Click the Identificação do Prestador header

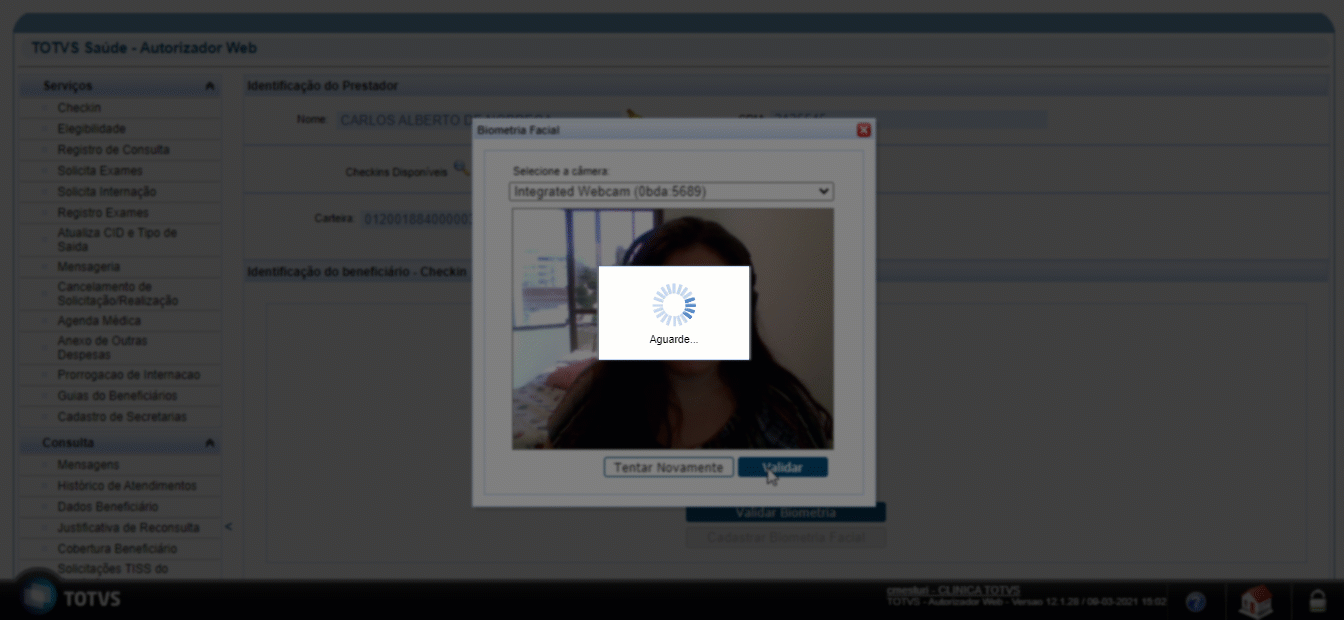coord(322,87)
